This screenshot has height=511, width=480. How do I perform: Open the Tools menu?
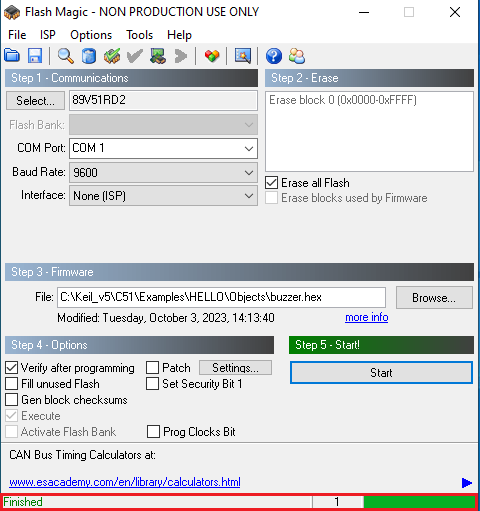[139, 35]
